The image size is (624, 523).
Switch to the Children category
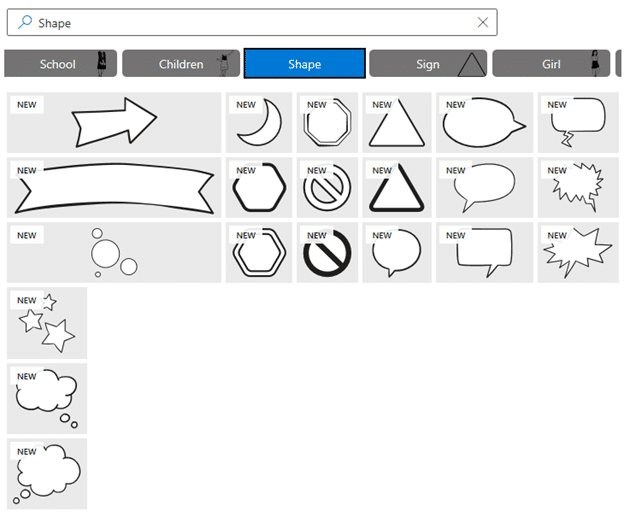[x=181, y=64]
